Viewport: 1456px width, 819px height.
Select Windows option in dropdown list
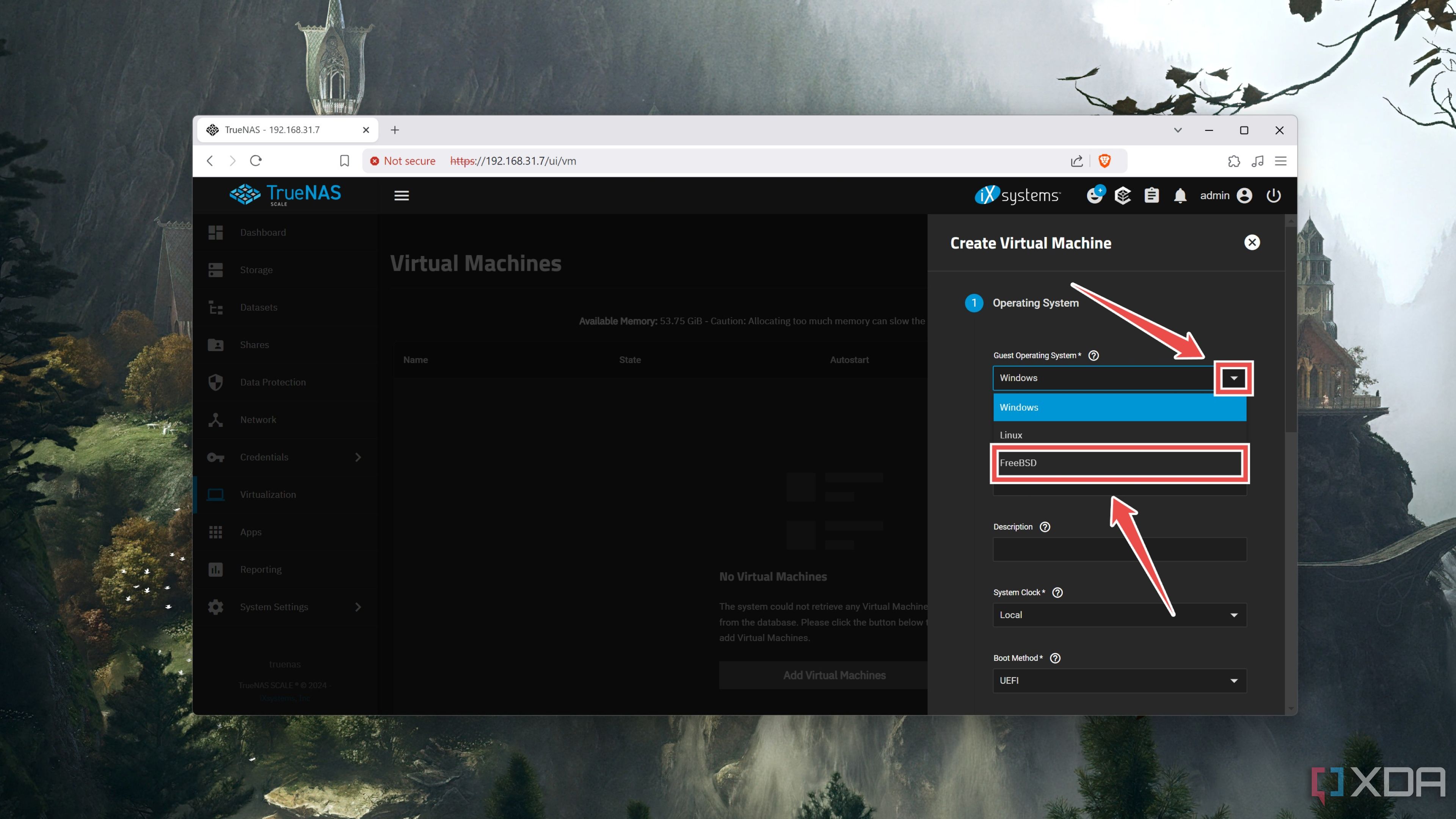tap(1120, 408)
